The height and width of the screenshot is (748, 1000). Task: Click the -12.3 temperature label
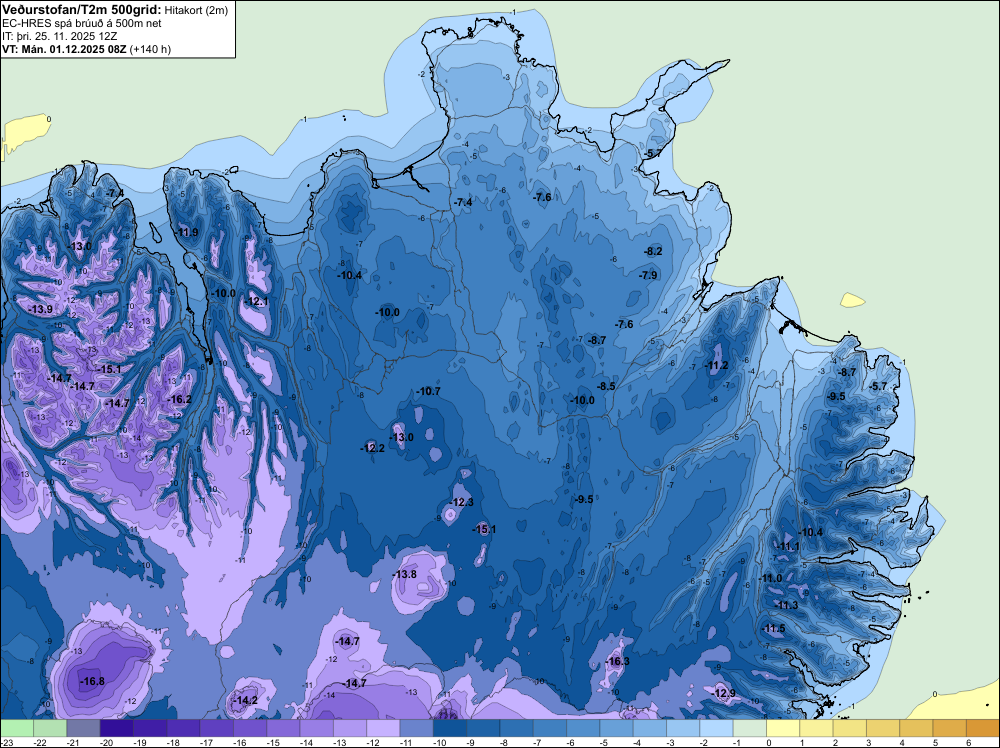pos(462,502)
